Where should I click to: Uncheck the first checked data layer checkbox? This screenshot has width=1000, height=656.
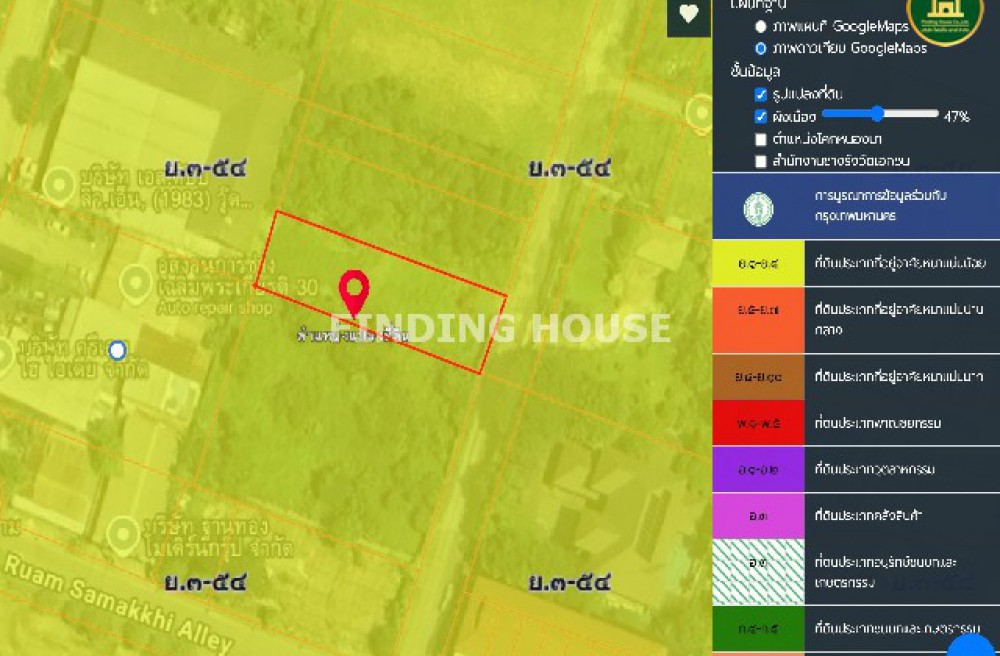761,94
